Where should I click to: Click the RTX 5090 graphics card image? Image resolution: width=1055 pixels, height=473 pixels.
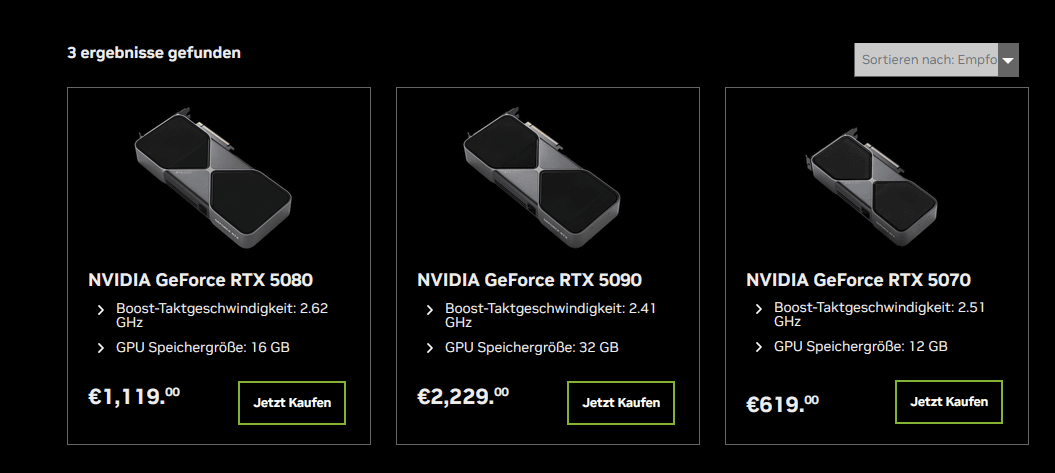pyautogui.click(x=542, y=175)
